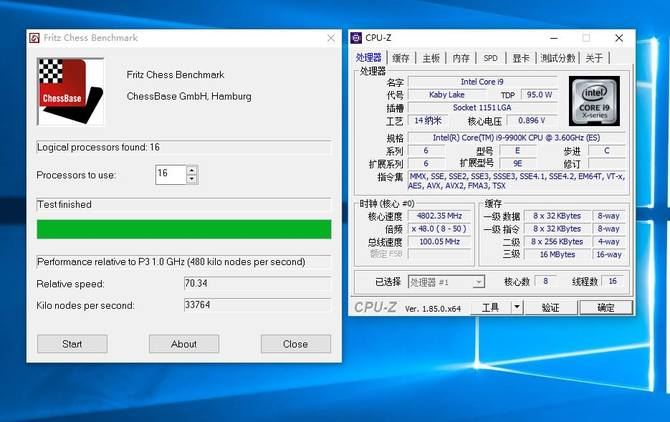Screen dimensions: 670x422
Task: Switch to the 内存 tab in CPU-Z
Action: pos(461,58)
